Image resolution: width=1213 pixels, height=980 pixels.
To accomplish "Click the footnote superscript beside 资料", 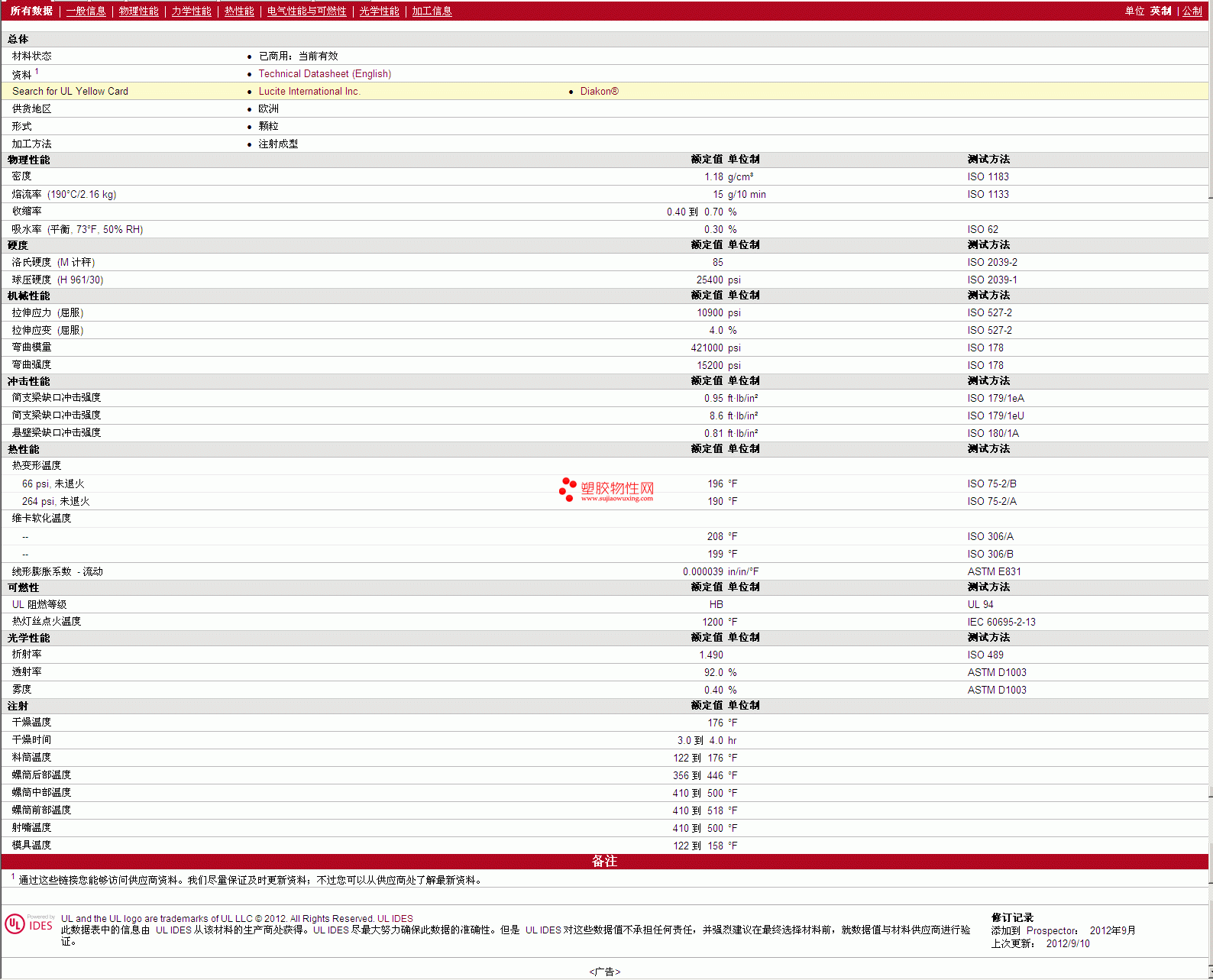I will (x=37, y=71).
